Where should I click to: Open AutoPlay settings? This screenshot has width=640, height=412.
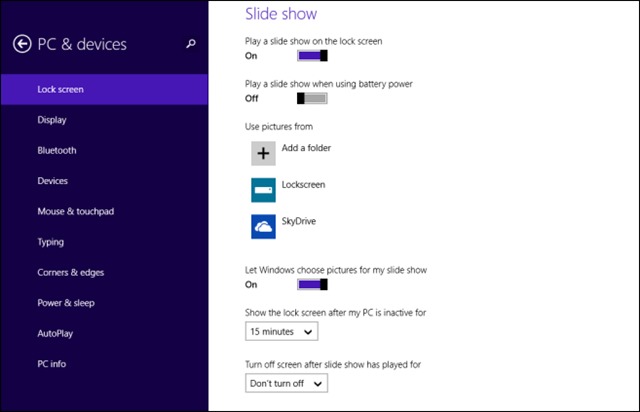pos(55,333)
